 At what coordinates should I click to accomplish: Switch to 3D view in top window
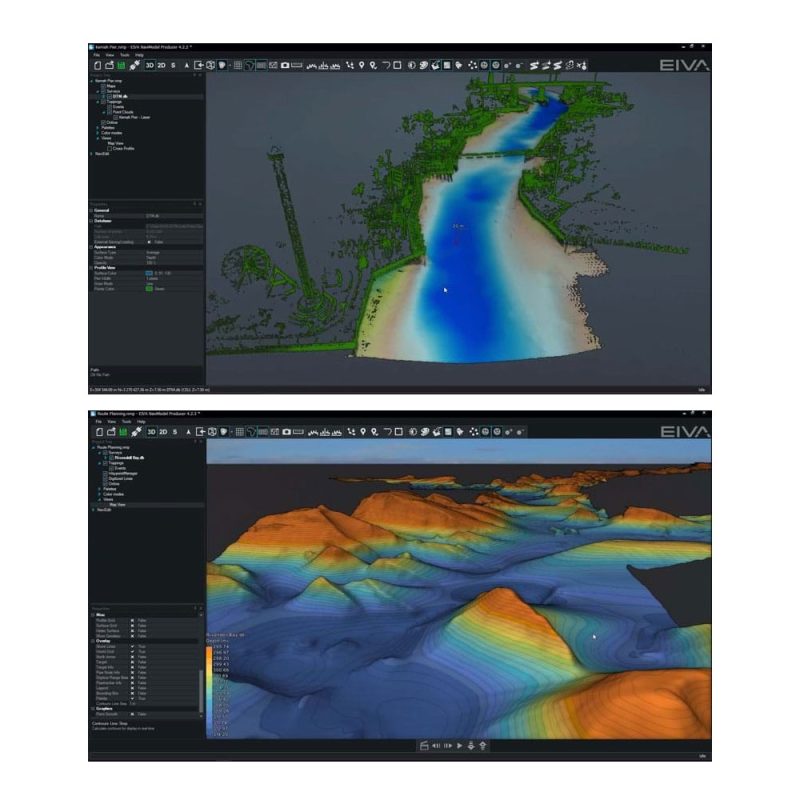pos(150,65)
